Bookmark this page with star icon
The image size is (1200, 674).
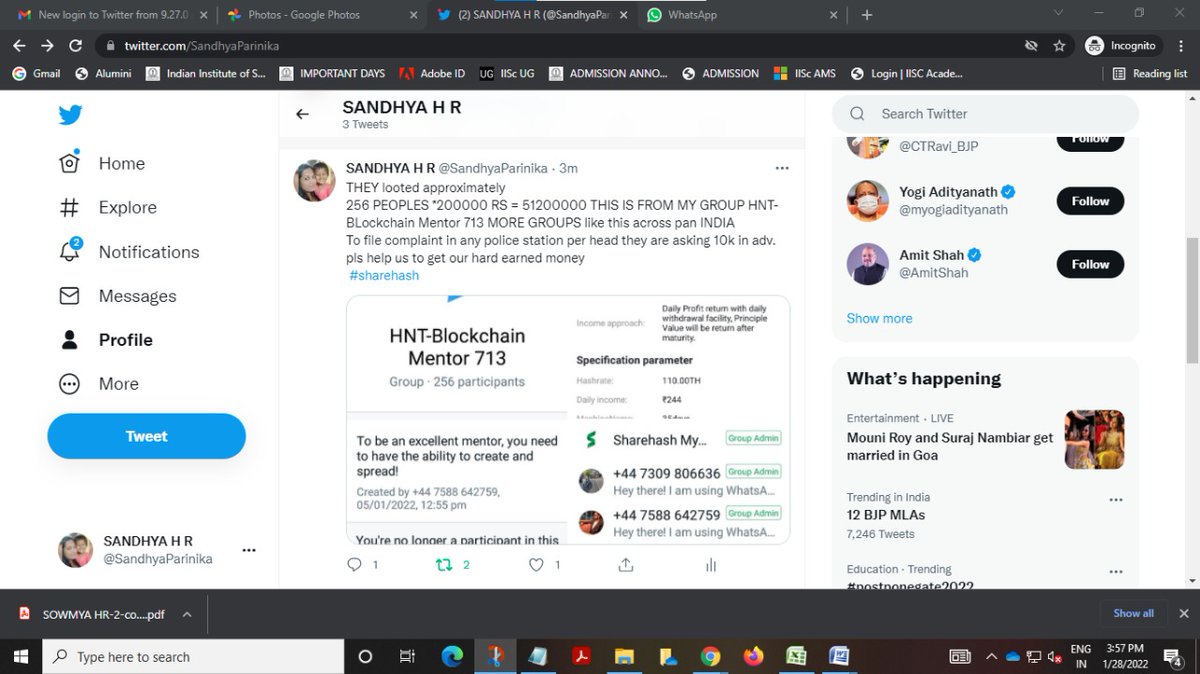click(1059, 46)
